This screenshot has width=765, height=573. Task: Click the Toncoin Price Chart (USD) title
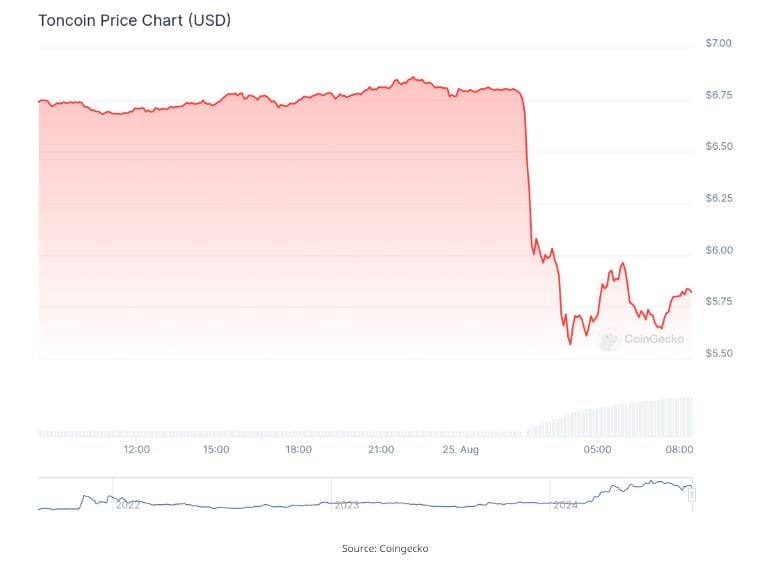tap(134, 20)
